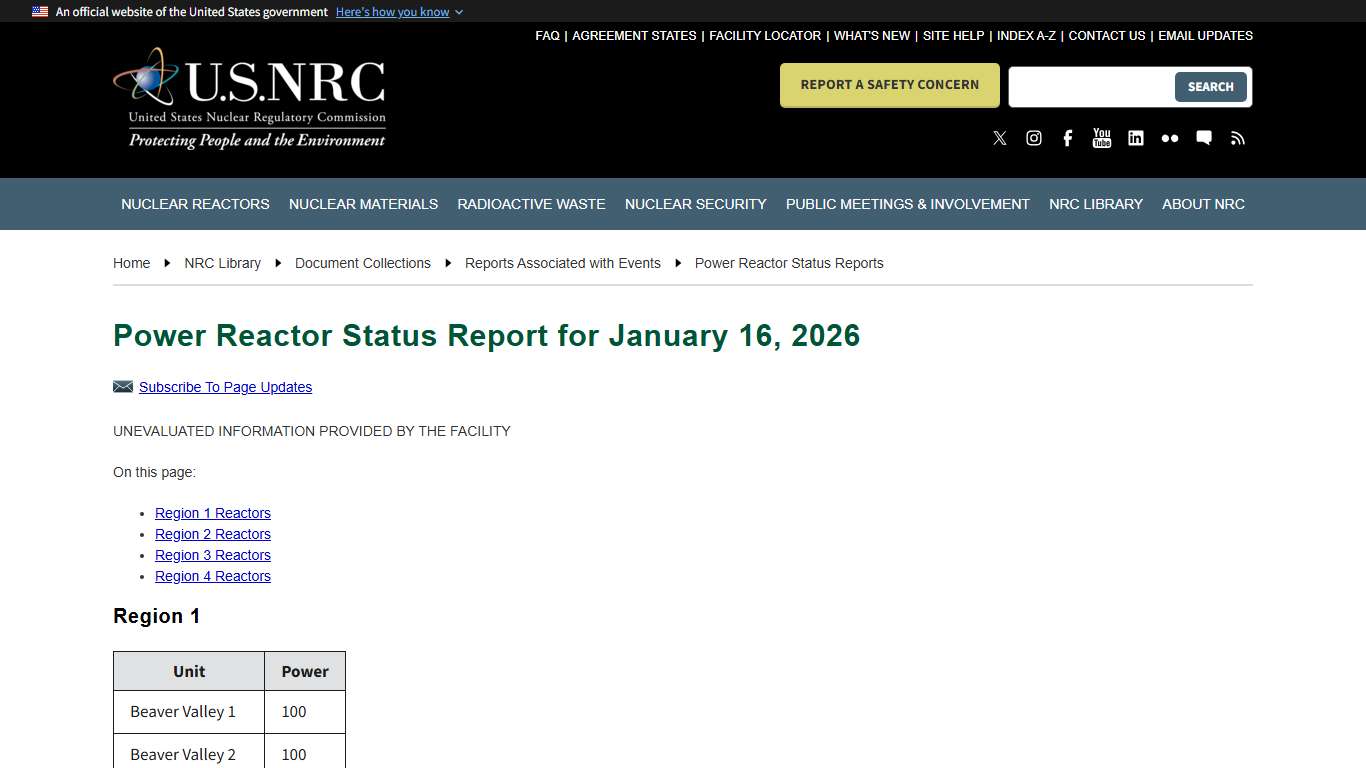Open the Document Collections breadcrumb link
Viewport: 1366px width, 768px height.
tap(362, 263)
